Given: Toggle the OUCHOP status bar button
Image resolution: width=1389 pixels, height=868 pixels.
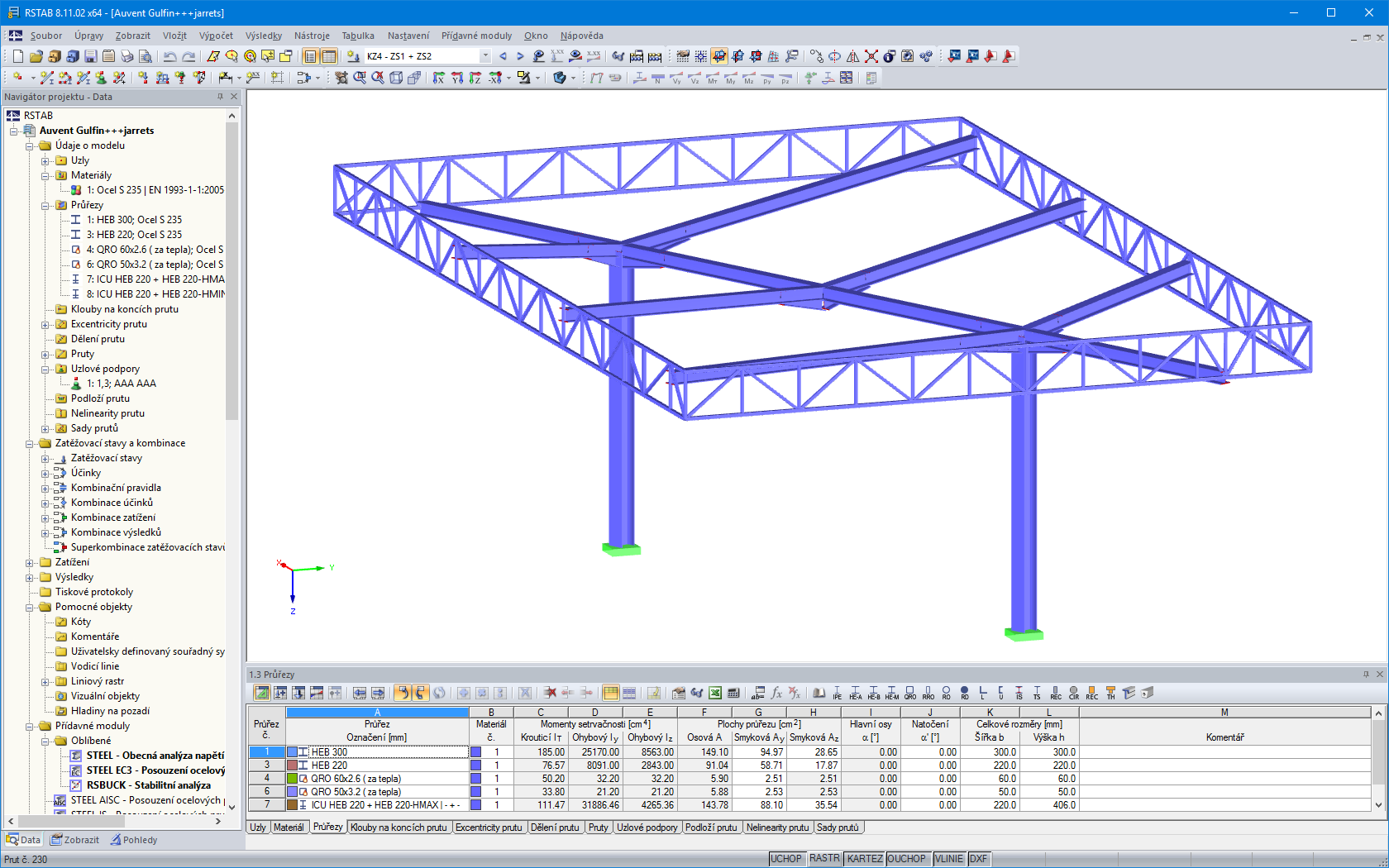Looking at the screenshot, I should pyautogui.click(x=907, y=859).
